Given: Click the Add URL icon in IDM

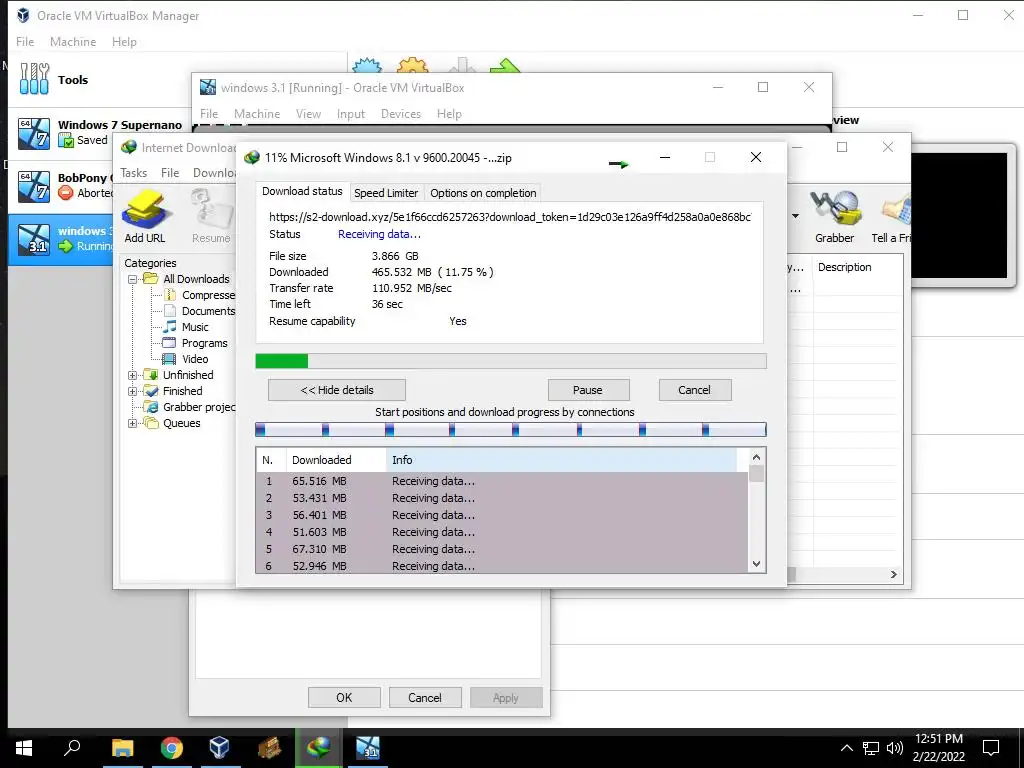Looking at the screenshot, I should 144,216.
